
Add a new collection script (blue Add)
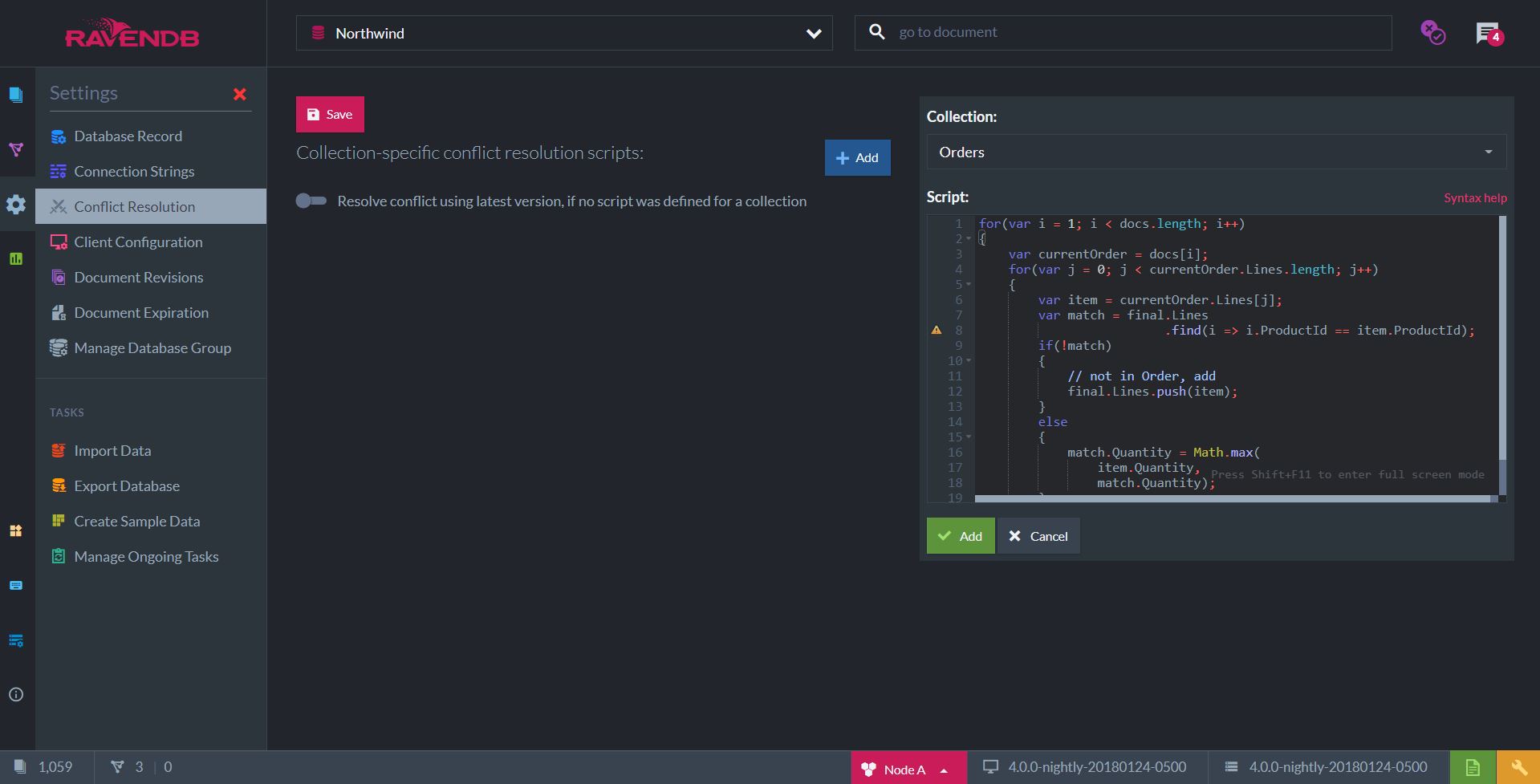coord(857,158)
